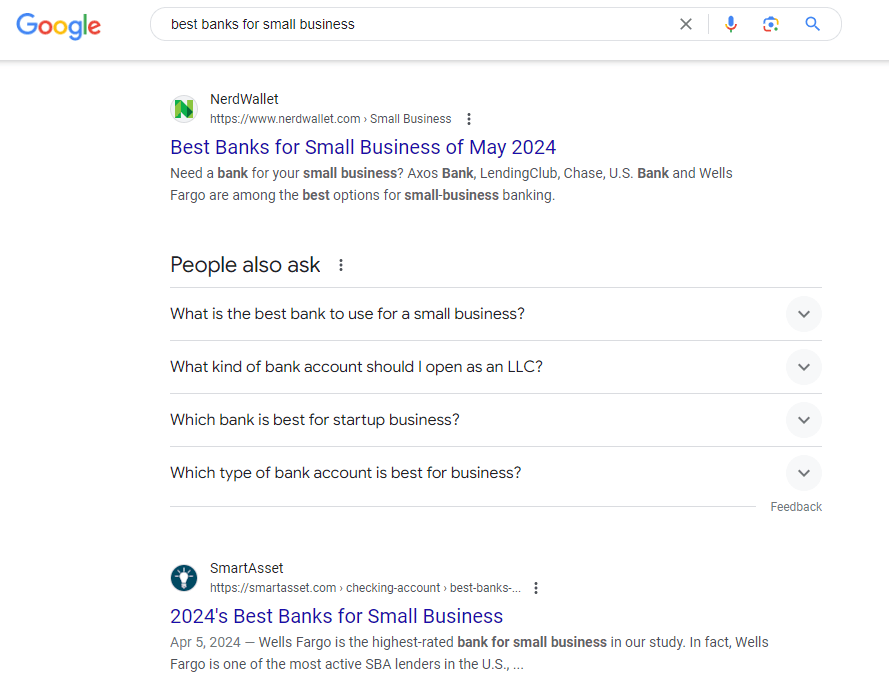Screen dimensions: 889x693
Task: Expand the LLC bank account question chevron
Action: (x=803, y=367)
